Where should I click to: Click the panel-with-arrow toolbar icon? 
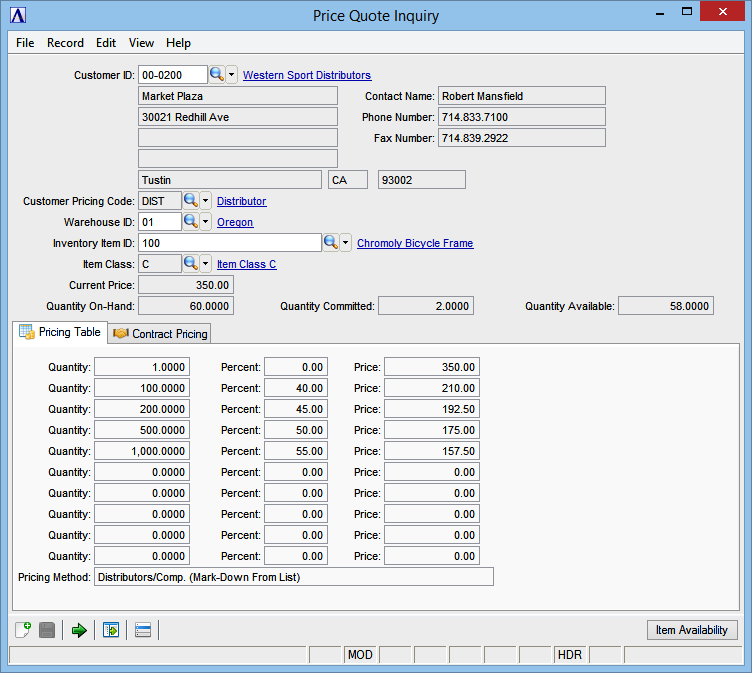tap(111, 630)
